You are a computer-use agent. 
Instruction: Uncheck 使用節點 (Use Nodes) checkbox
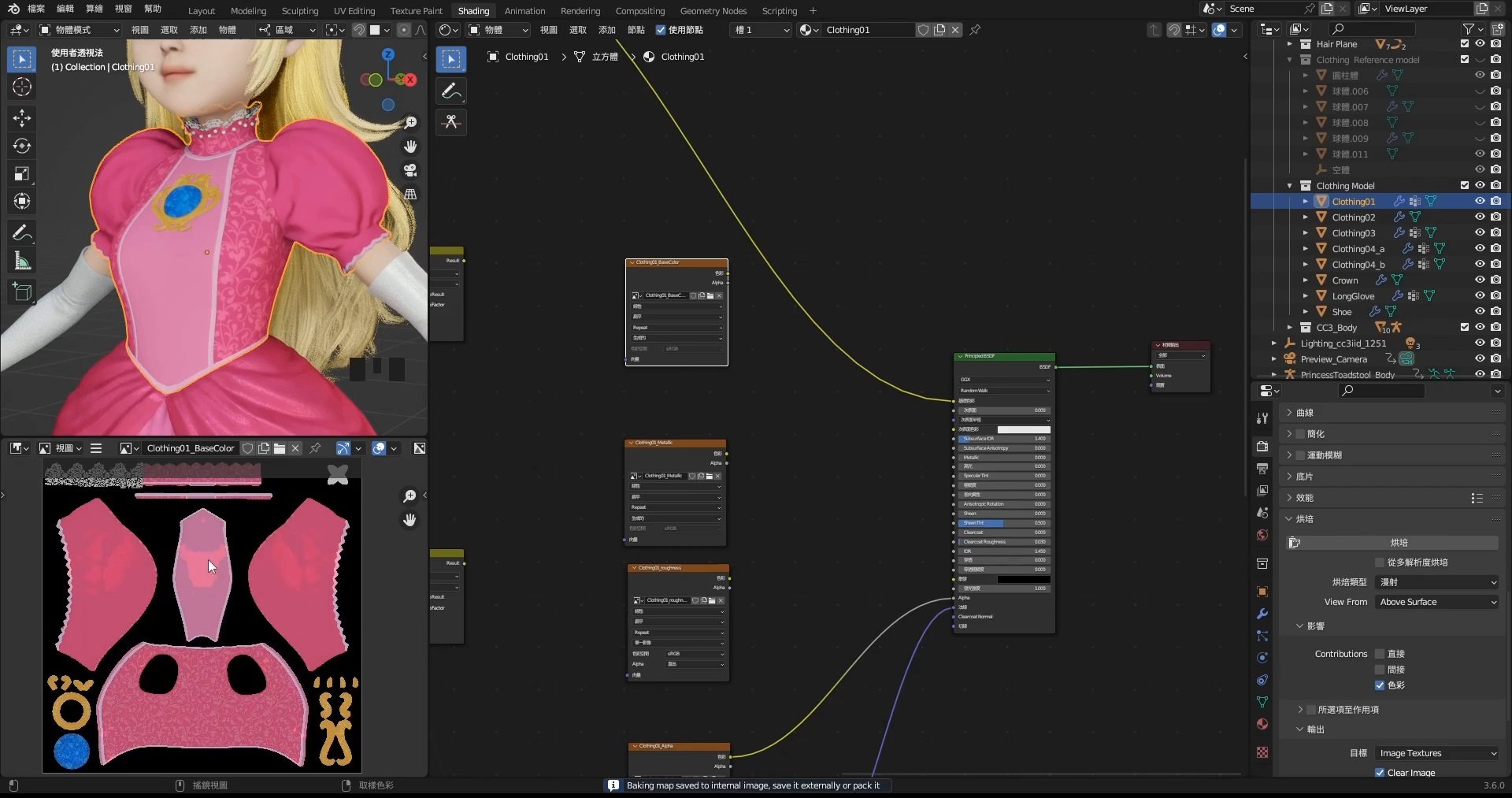pos(661,30)
